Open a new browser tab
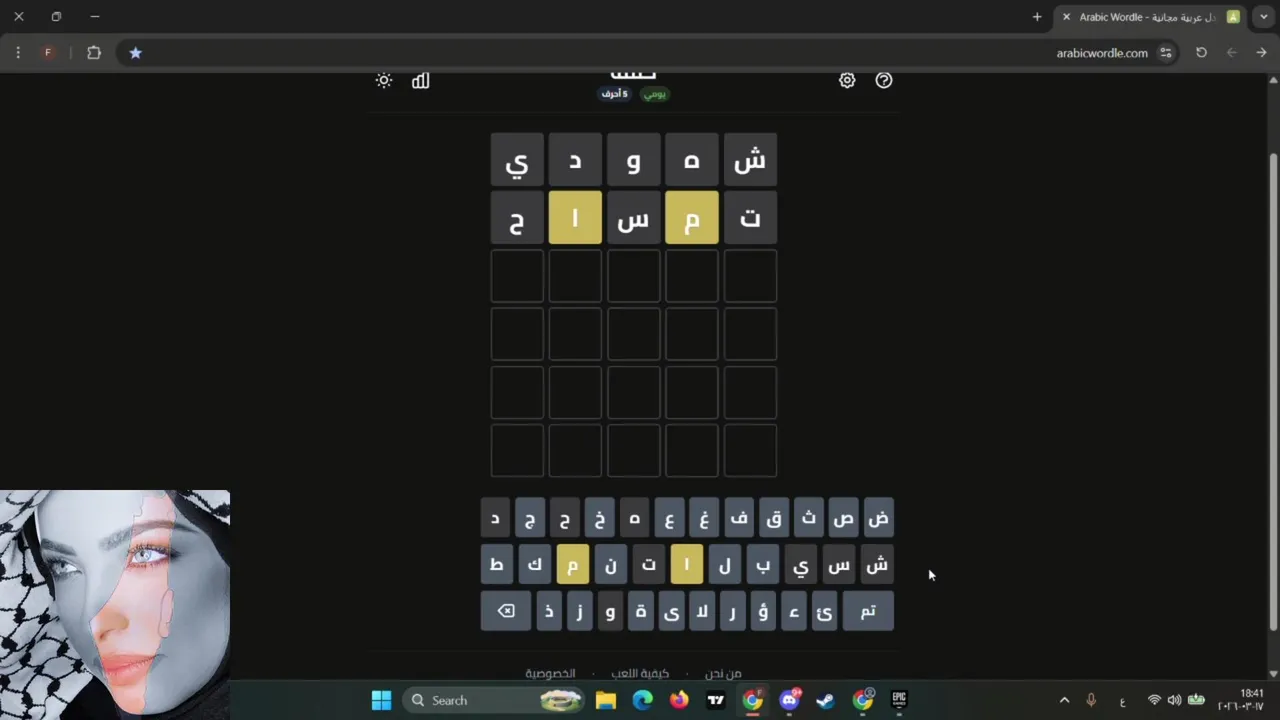Screen dimensions: 1280x720 click(x=1037, y=17)
